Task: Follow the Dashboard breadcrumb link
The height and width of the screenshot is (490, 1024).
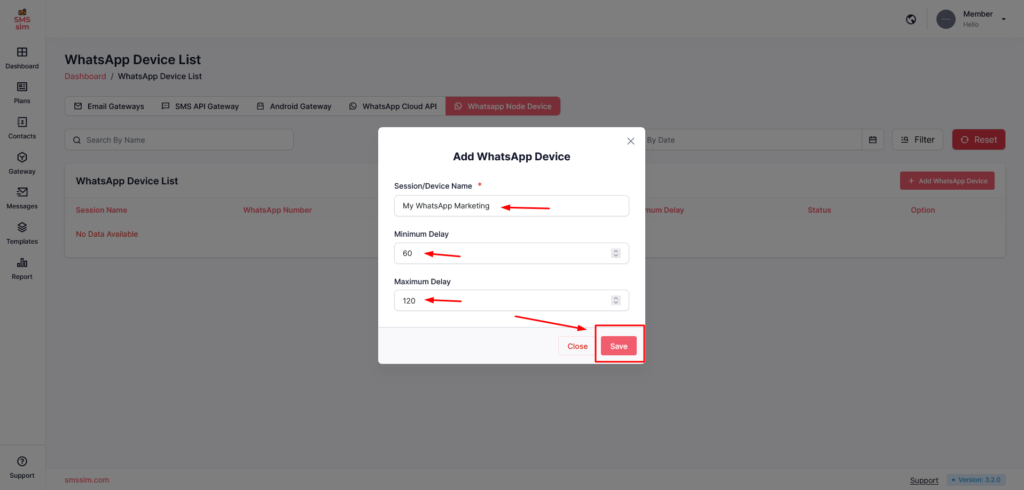Action: 85,76
